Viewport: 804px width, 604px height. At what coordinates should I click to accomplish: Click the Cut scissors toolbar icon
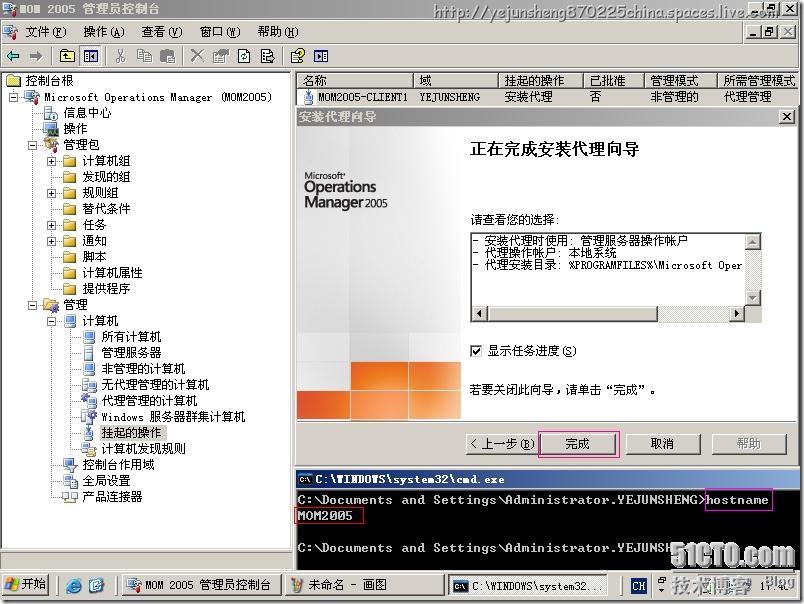point(120,56)
